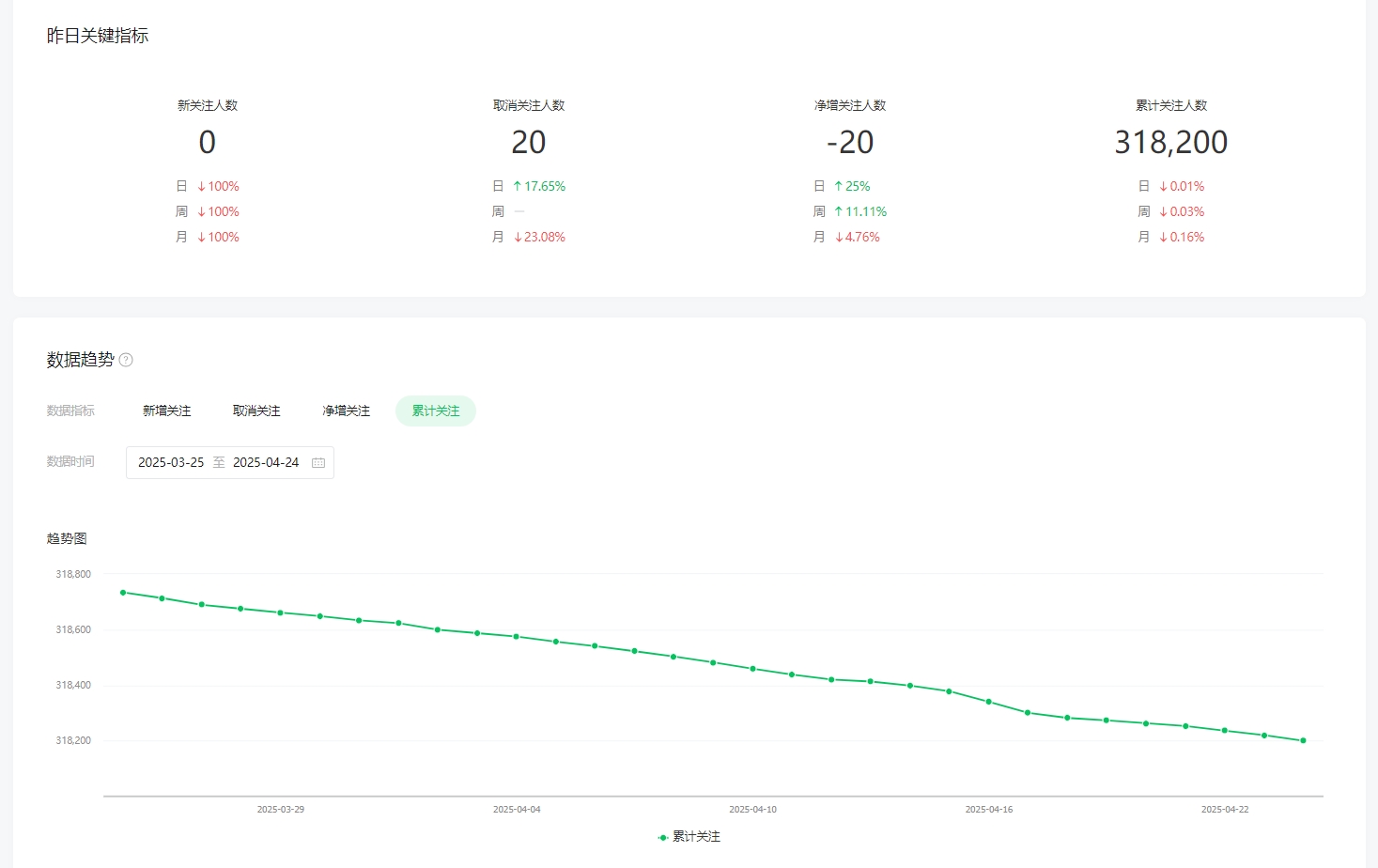Viewport: 1378px width, 868px height.
Task: Click the 318,600 y-axis label
Action: point(73,629)
